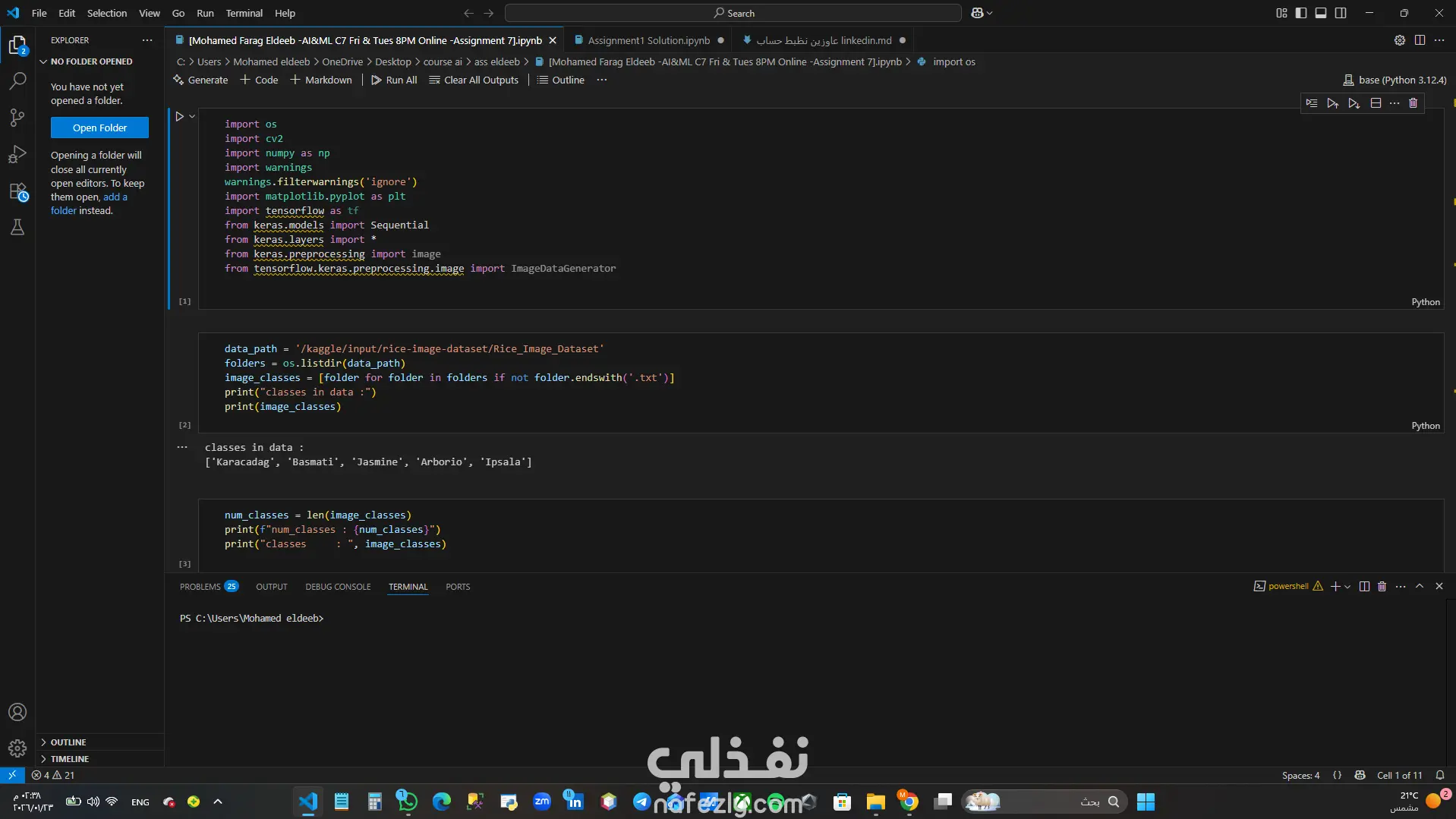Click the Search command center box

733,13
